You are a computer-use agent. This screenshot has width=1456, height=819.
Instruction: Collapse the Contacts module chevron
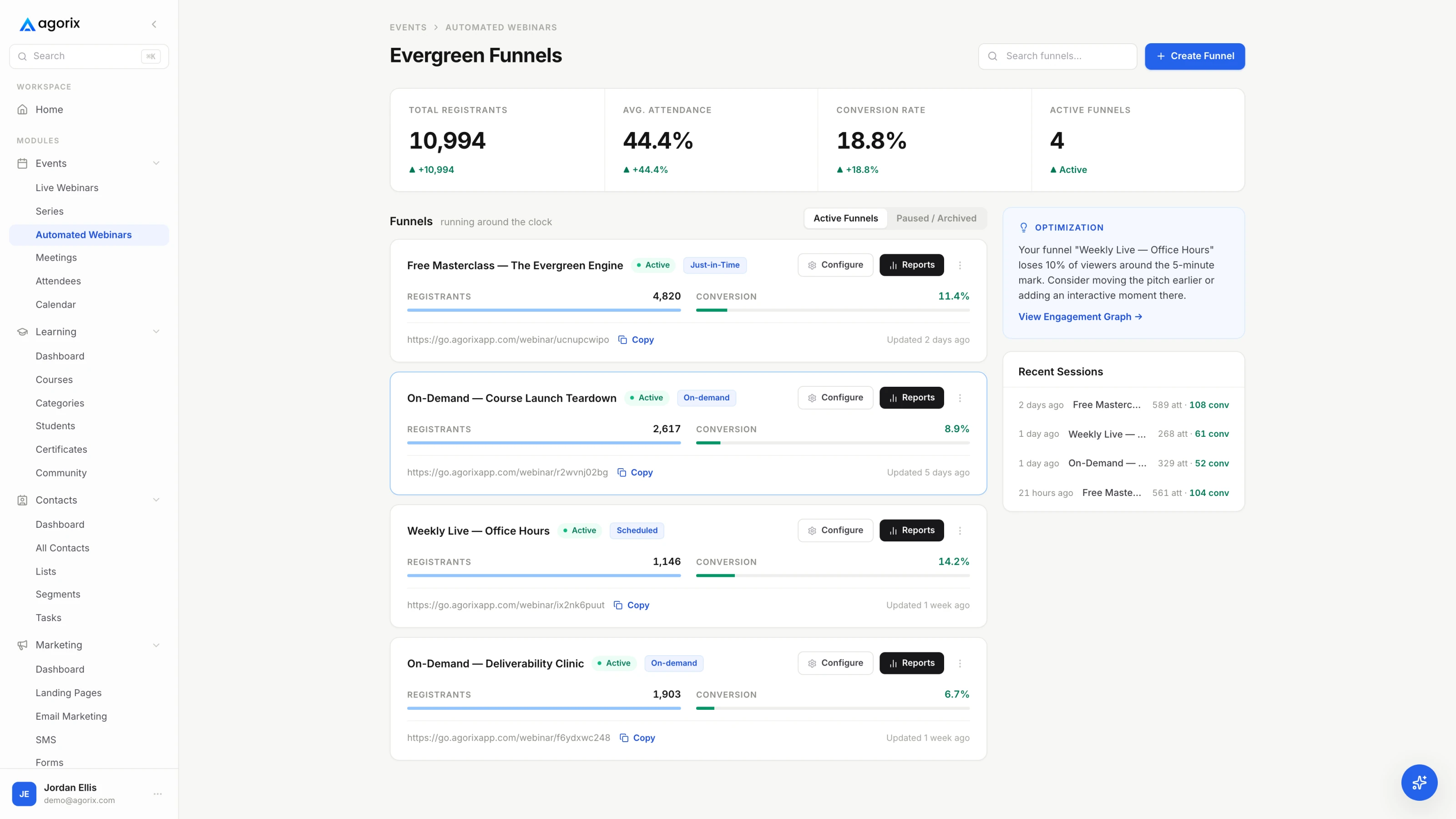click(x=156, y=500)
